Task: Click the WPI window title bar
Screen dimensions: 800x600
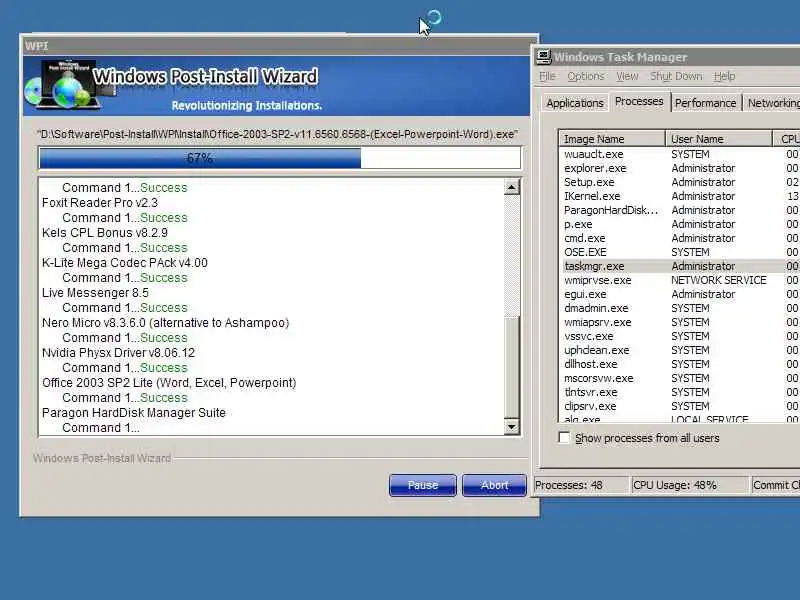Action: click(x=278, y=45)
